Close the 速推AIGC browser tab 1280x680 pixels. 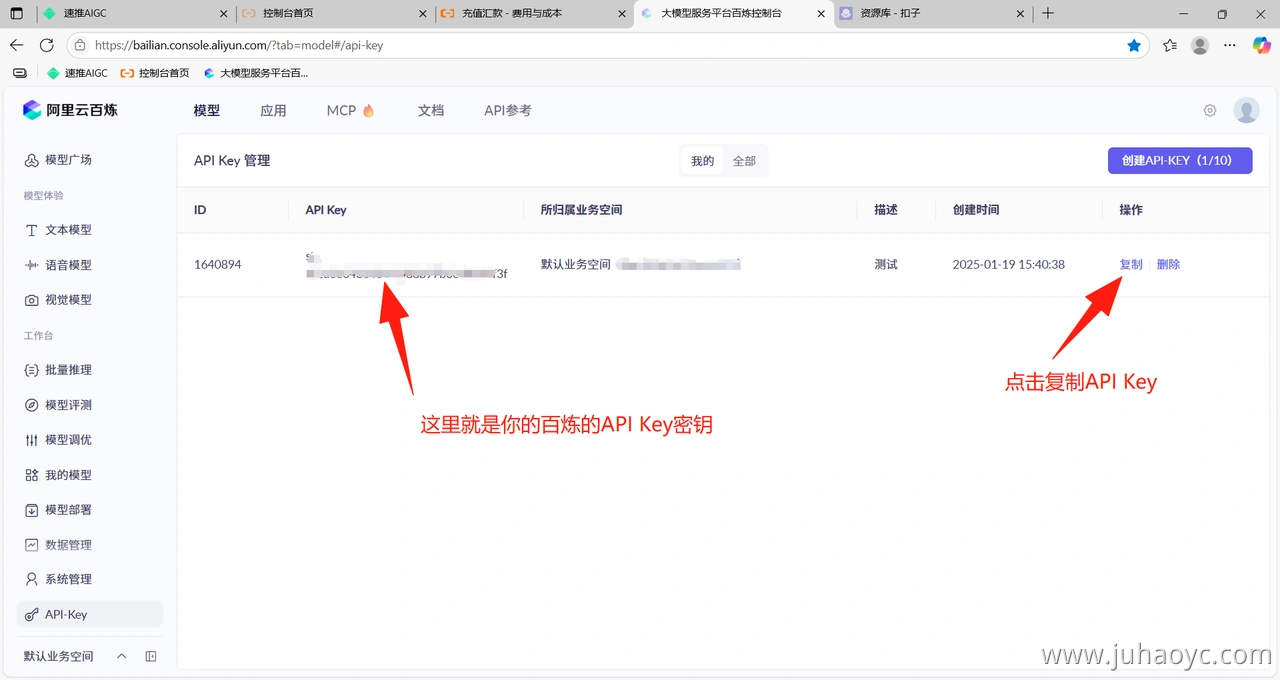[223, 14]
